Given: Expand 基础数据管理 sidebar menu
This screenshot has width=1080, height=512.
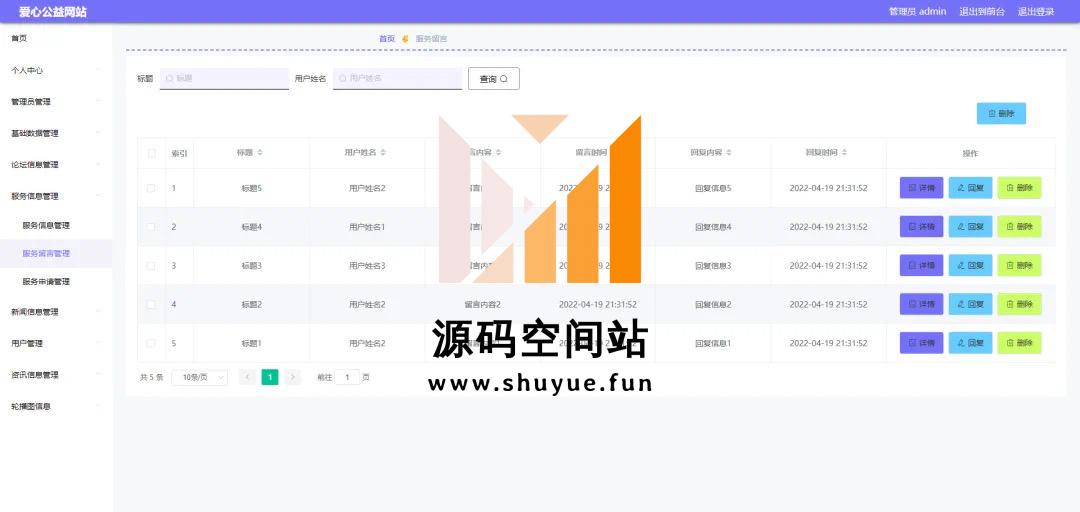Looking at the screenshot, I should [x=56, y=133].
